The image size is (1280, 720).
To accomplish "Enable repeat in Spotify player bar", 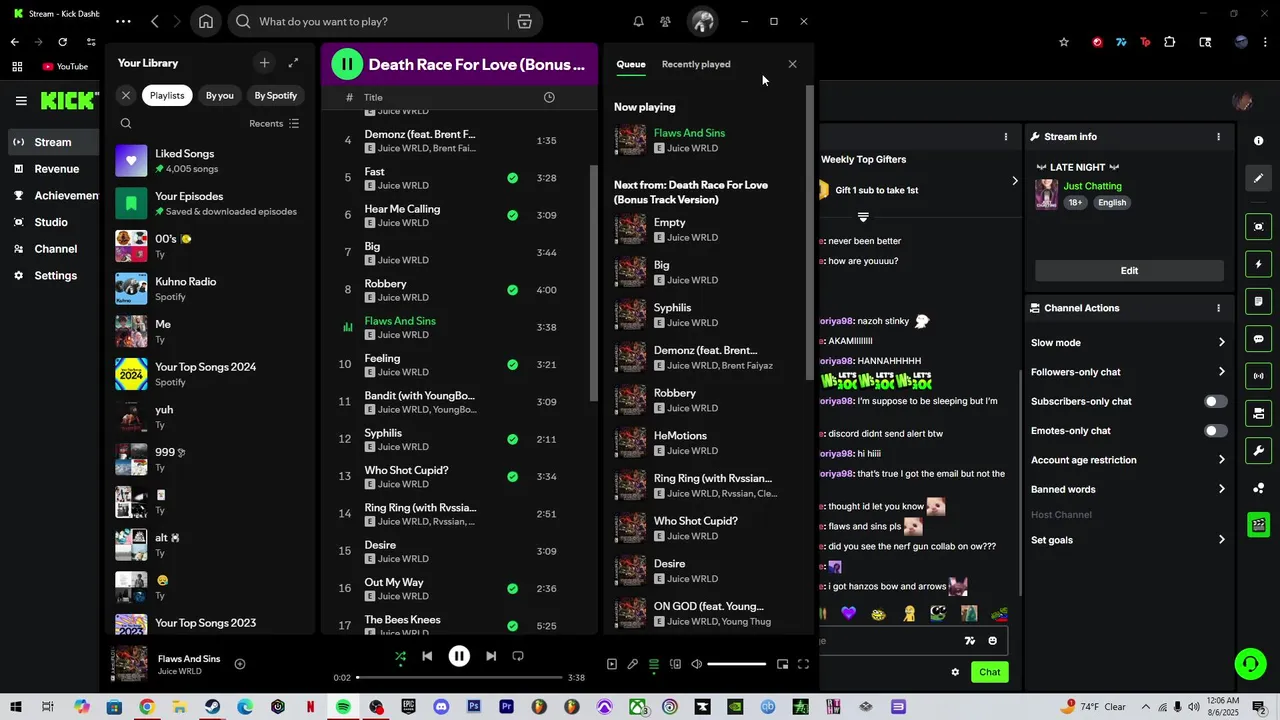I will click(x=518, y=656).
